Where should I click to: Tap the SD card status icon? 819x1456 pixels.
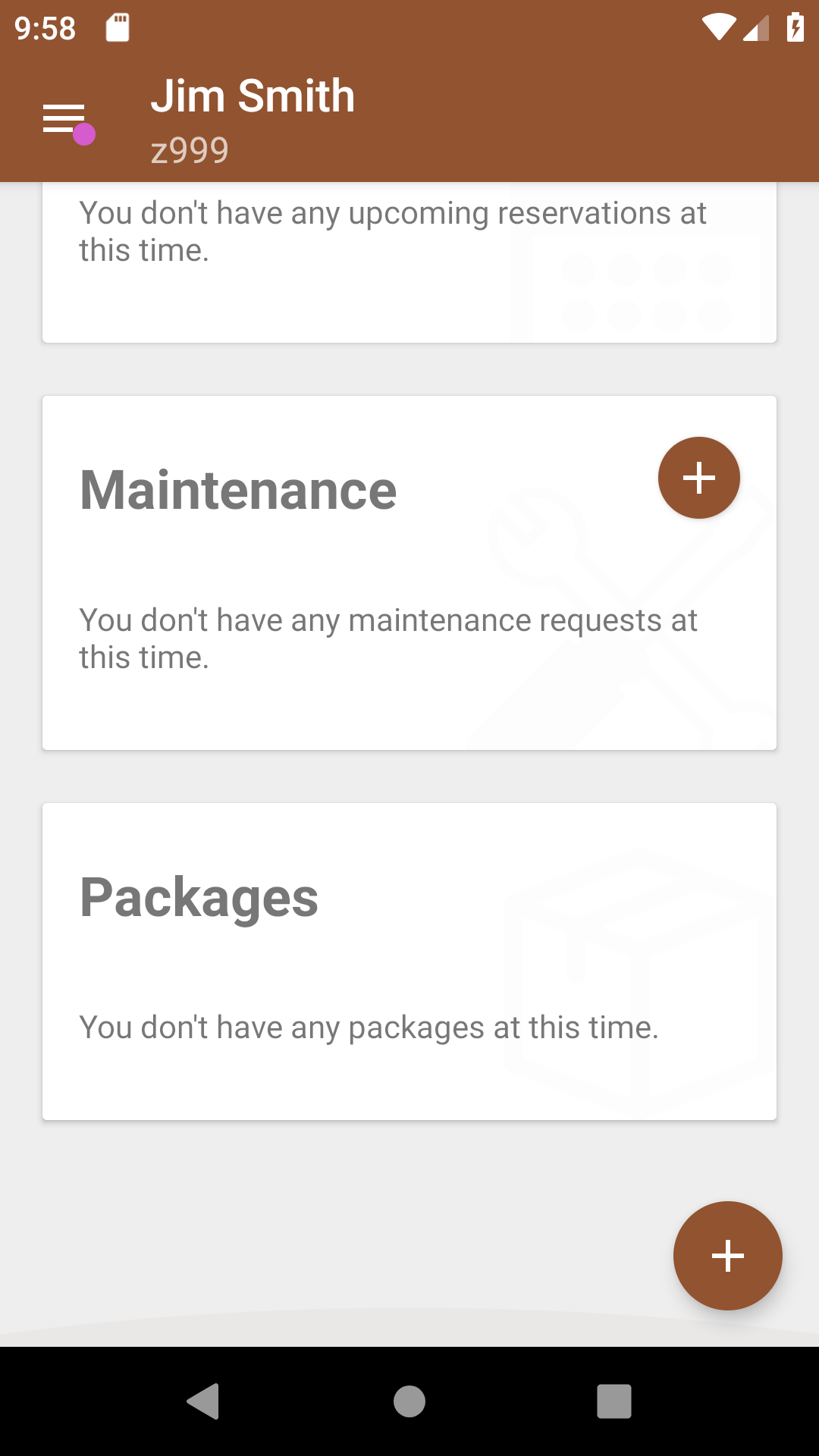point(118,28)
